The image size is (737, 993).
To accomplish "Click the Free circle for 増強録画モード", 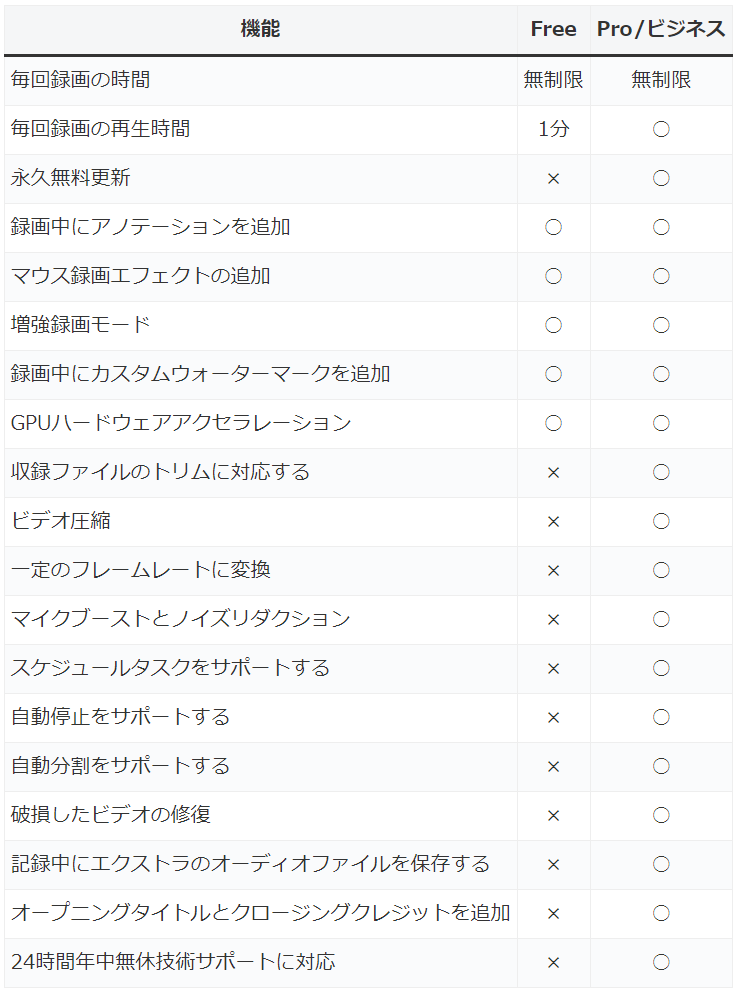I will [553, 326].
